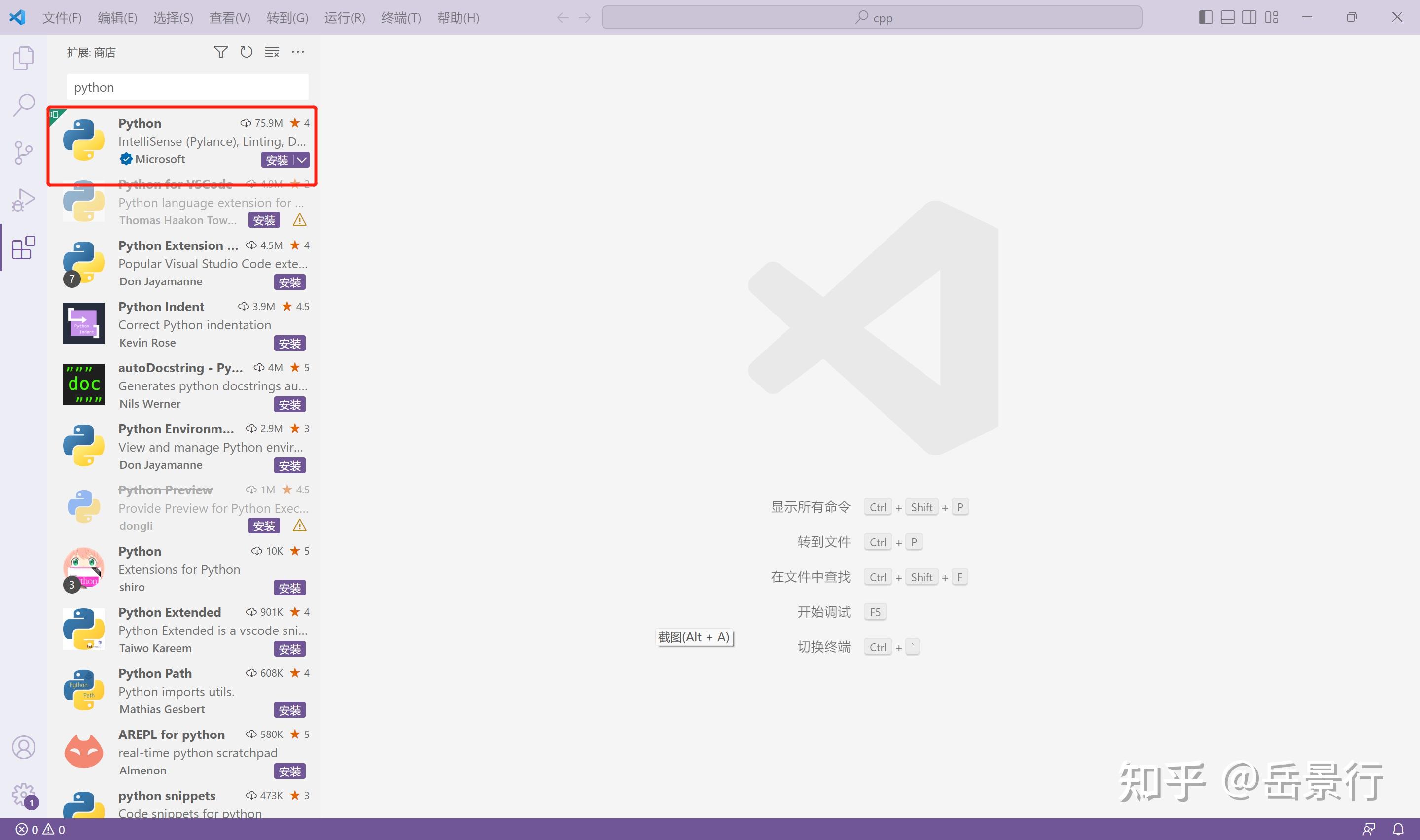Open the Accounts icon at bottom left

23,747
